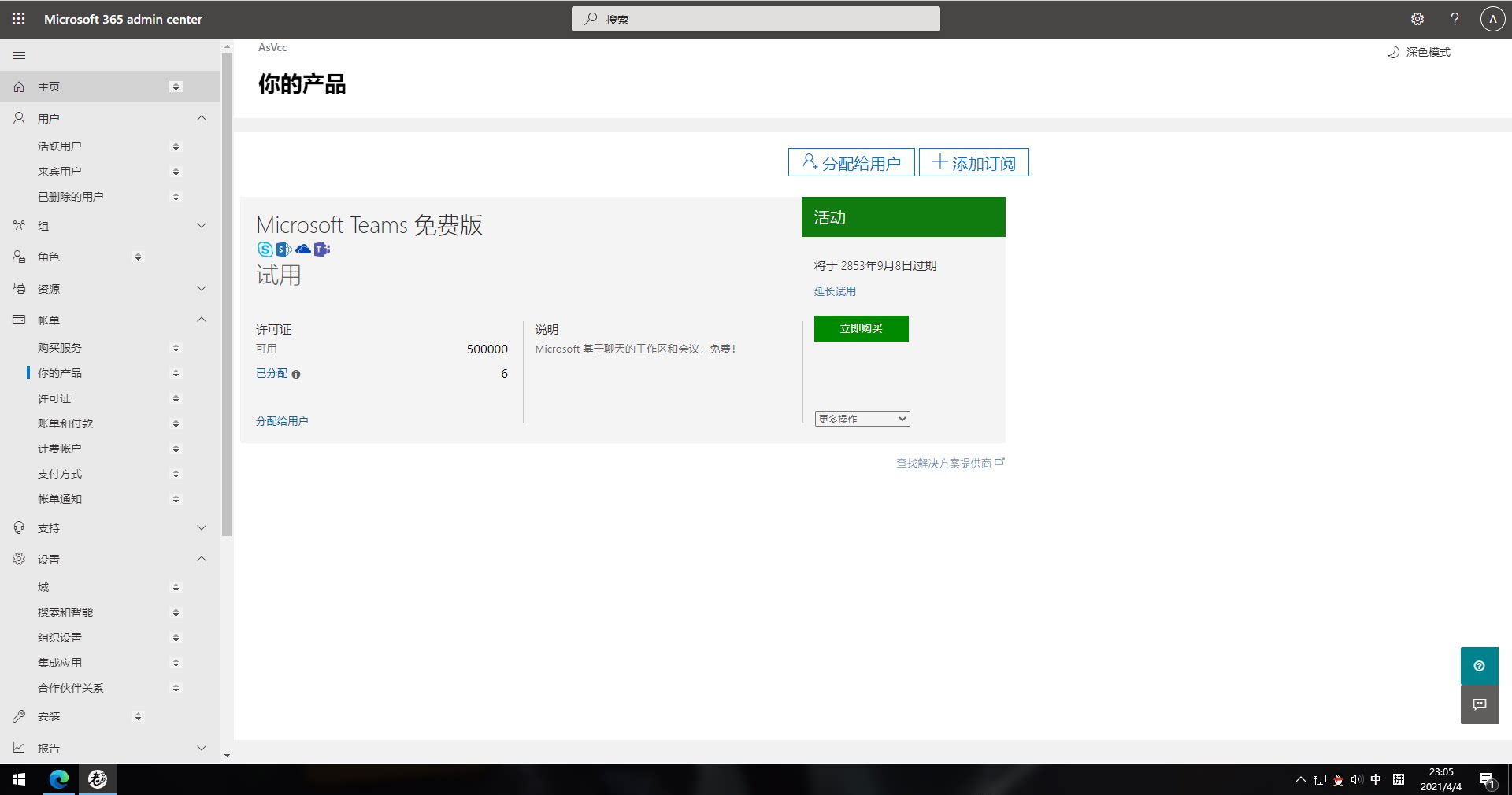The width and height of the screenshot is (1512, 795).
Task: Open the feedback chat floating button
Action: (x=1480, y=704)
